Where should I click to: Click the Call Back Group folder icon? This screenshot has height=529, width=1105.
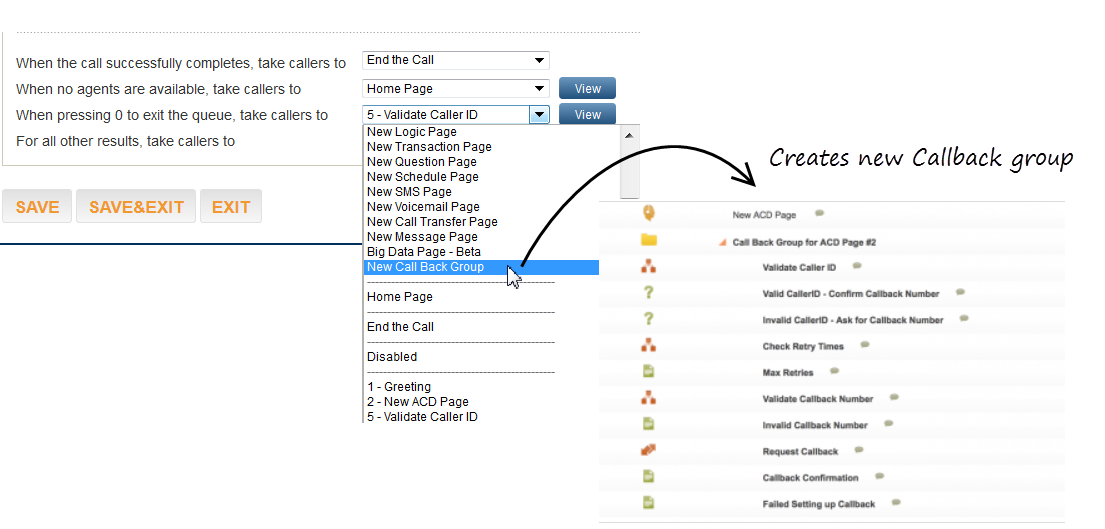(x=648, y=240)
